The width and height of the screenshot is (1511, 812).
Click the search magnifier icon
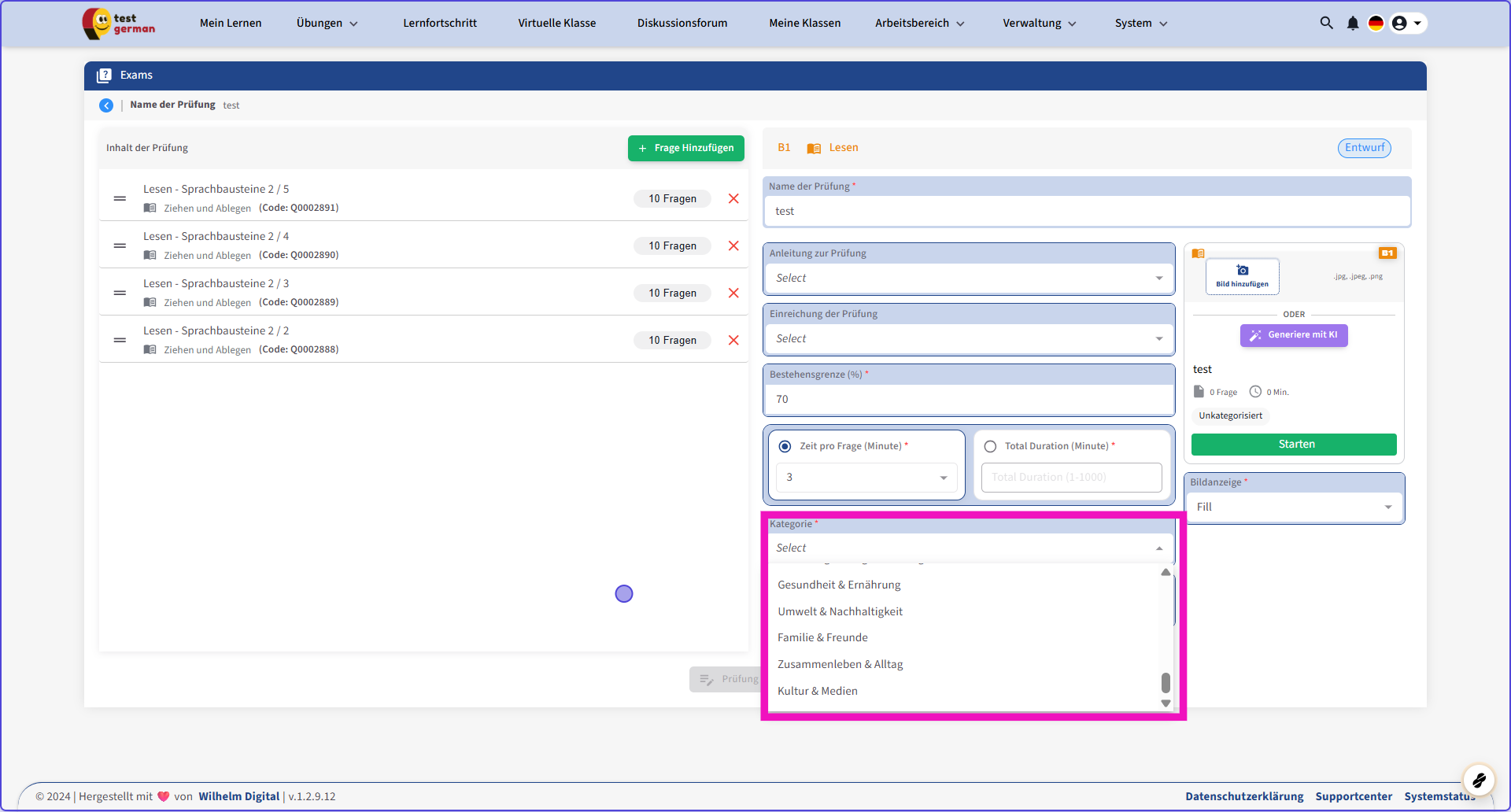(x=1326, y=23)
